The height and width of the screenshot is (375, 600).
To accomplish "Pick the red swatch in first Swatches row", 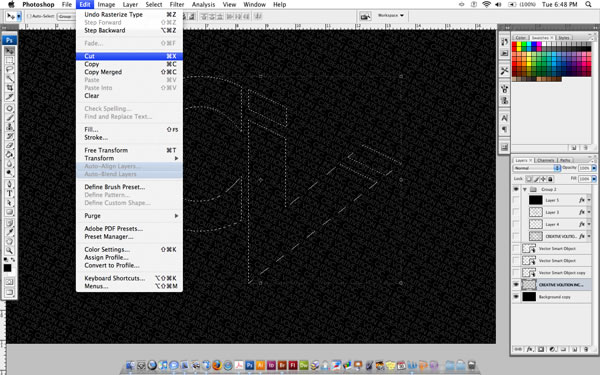I will coord(514,44).
